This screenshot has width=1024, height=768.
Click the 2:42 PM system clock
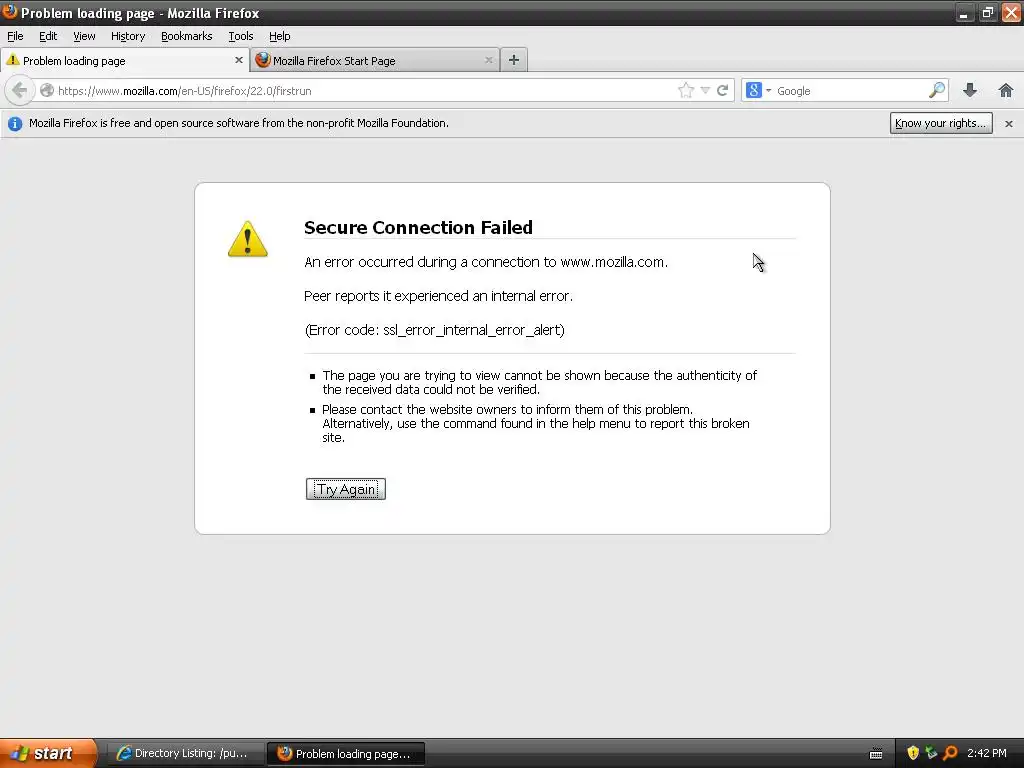987,753
